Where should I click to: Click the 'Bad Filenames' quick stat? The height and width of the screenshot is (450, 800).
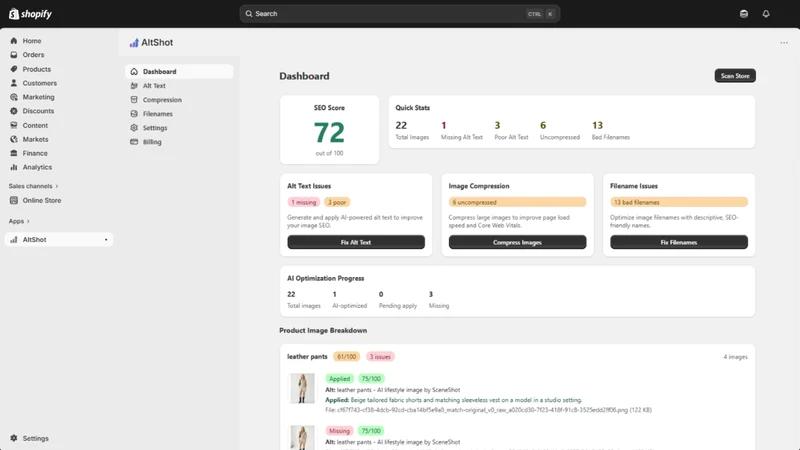click(x=611, y=130)
